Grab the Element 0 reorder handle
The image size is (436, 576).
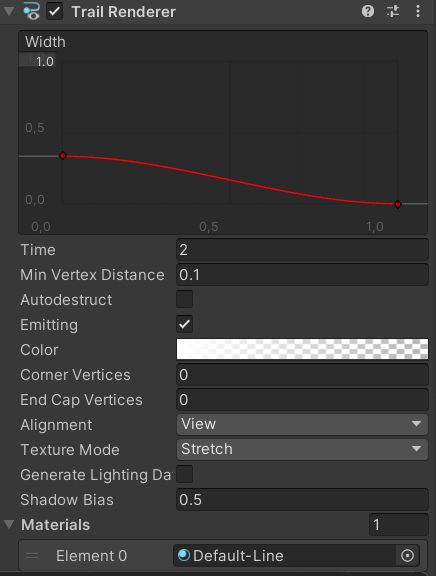click(x=32, y=555)
